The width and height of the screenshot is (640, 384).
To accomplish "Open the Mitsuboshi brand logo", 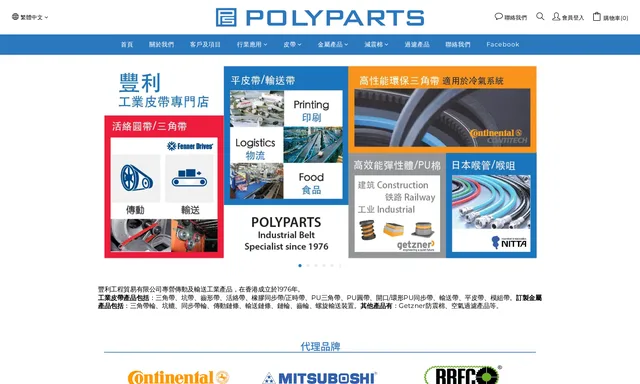I will click(x=320, y=377).
